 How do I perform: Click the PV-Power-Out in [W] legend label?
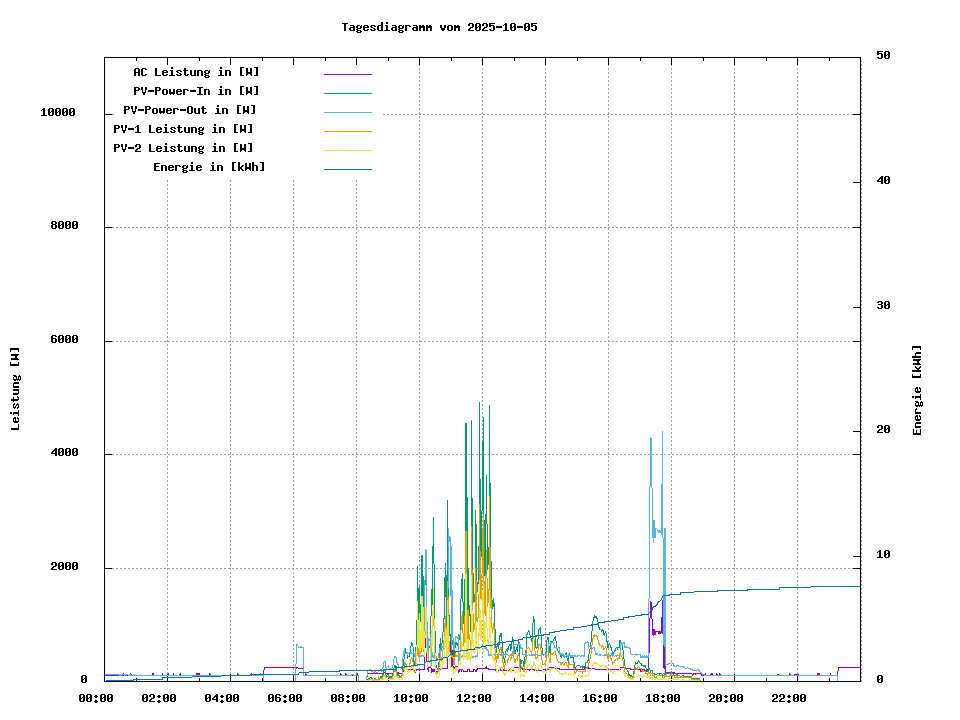[189, 110]
